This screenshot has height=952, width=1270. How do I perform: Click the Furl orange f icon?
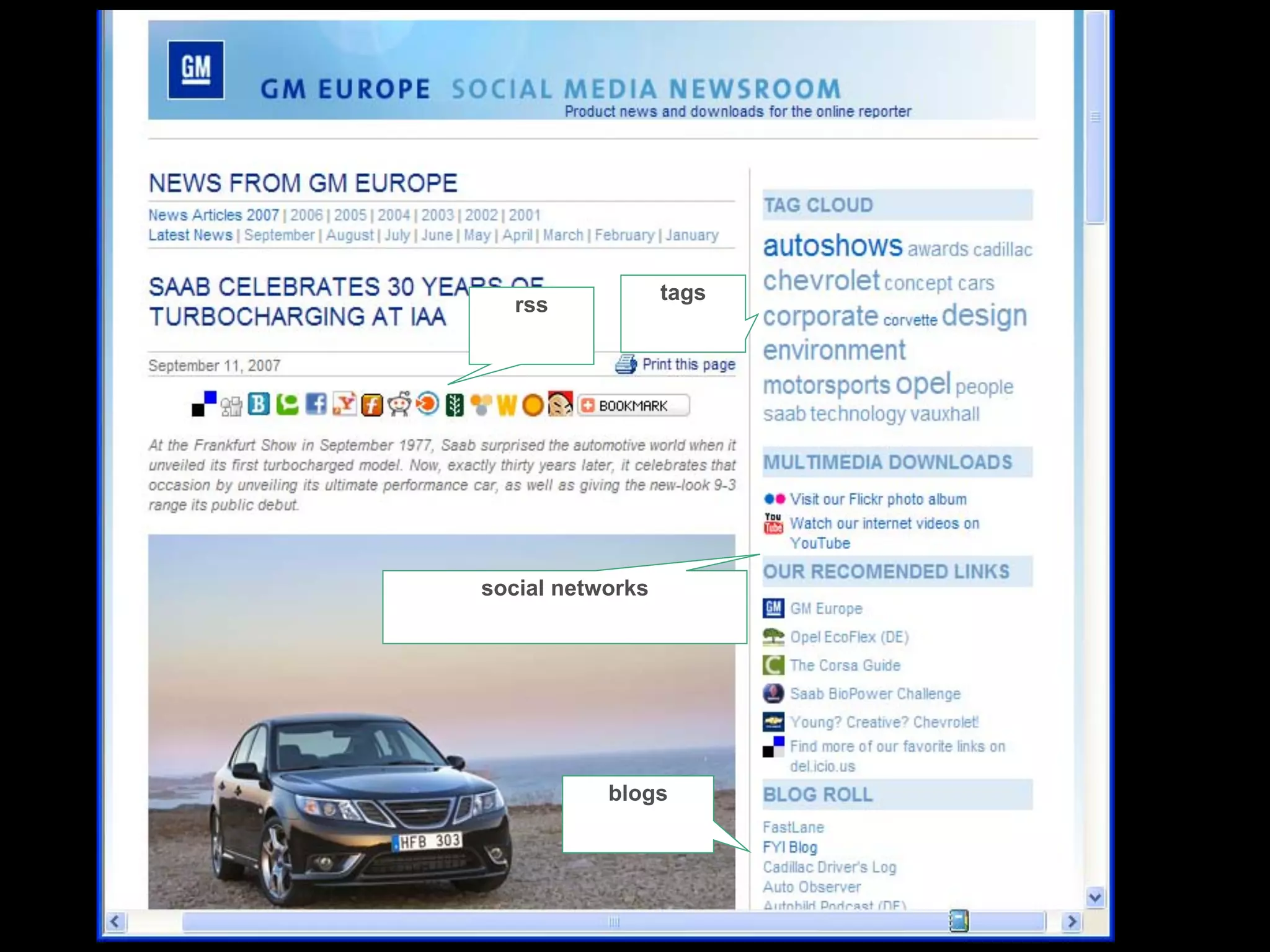coord(371,405)
